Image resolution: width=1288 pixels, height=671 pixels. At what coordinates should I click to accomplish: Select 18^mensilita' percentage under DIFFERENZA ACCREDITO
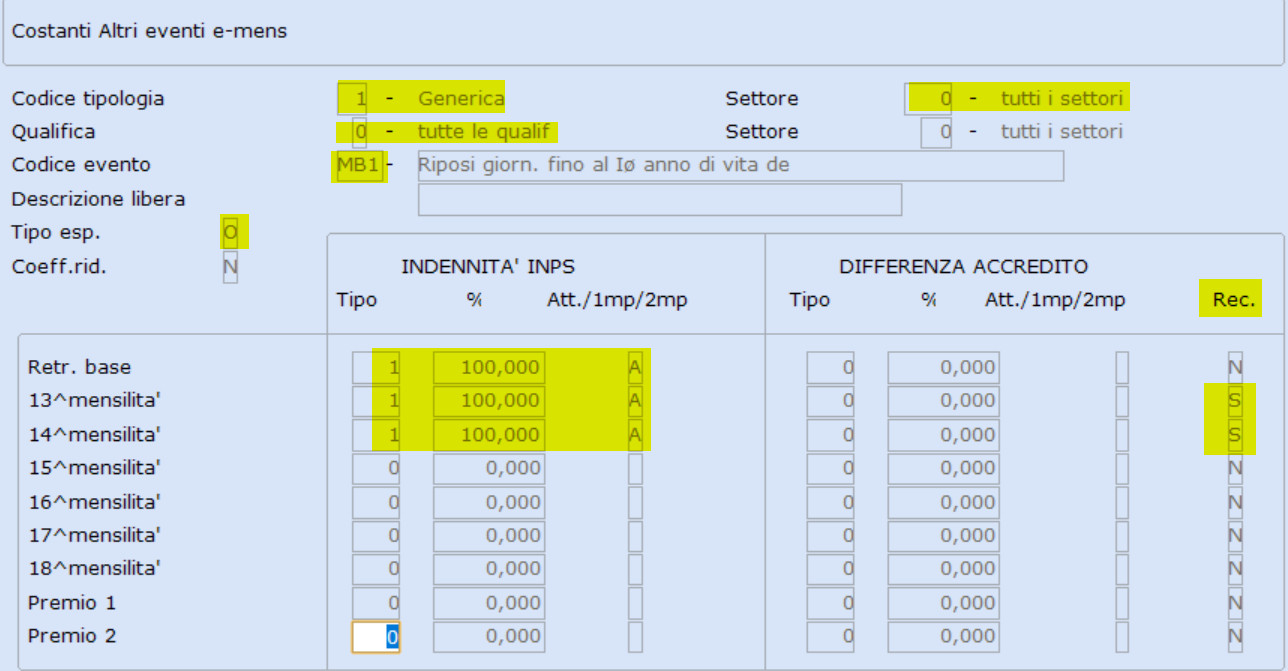coord(943,569)
